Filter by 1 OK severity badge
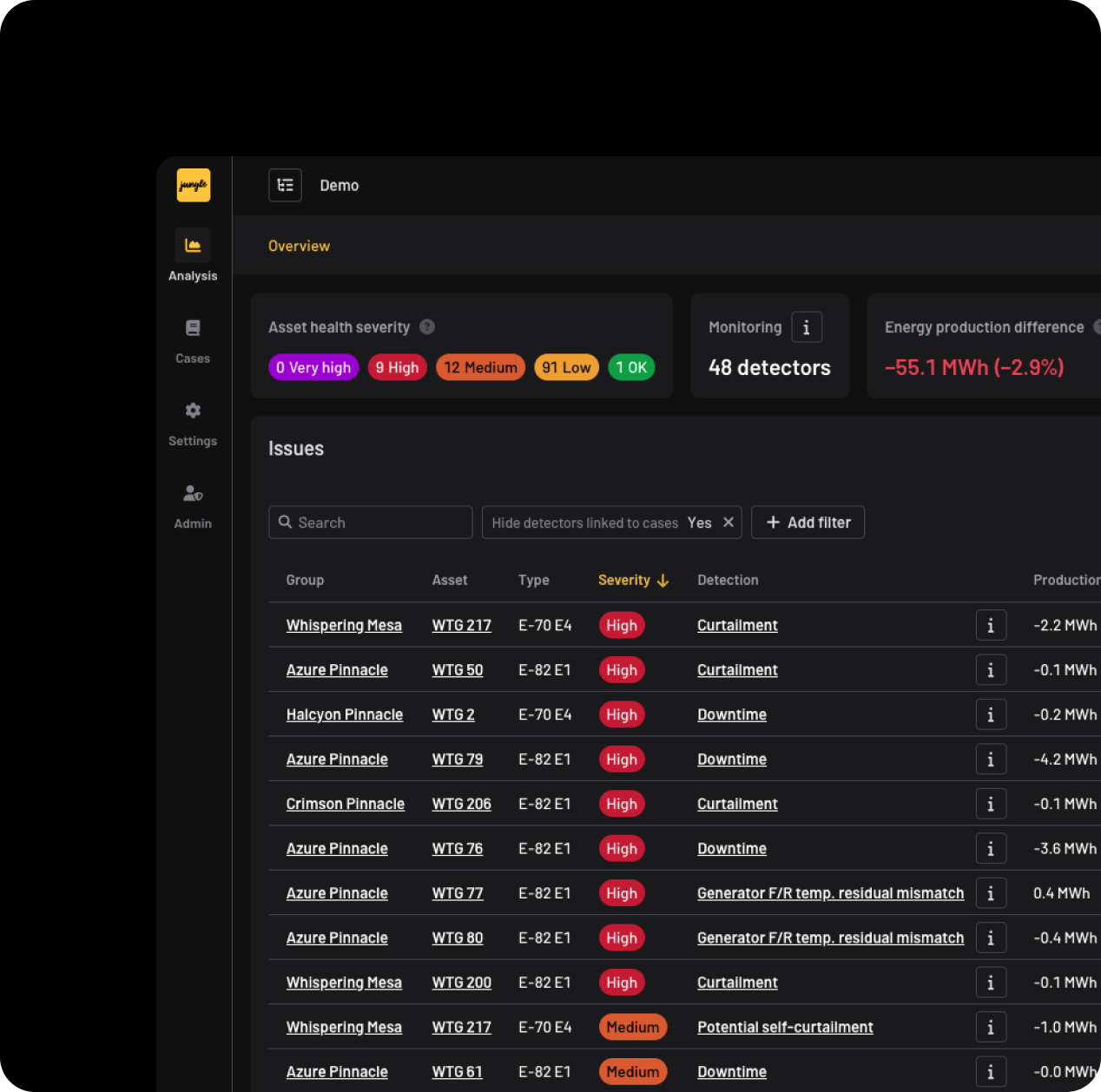This screenshot has height=1092, width=1101. (x=631, y=367)
